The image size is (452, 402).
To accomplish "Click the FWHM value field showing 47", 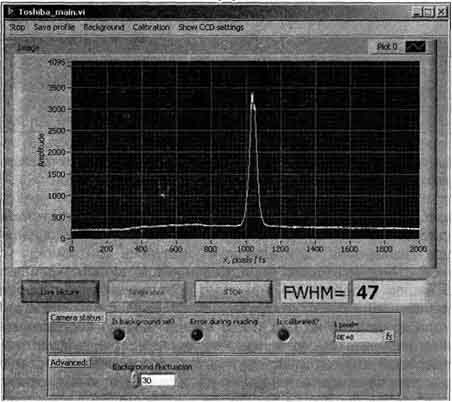I will pos(389,292).
